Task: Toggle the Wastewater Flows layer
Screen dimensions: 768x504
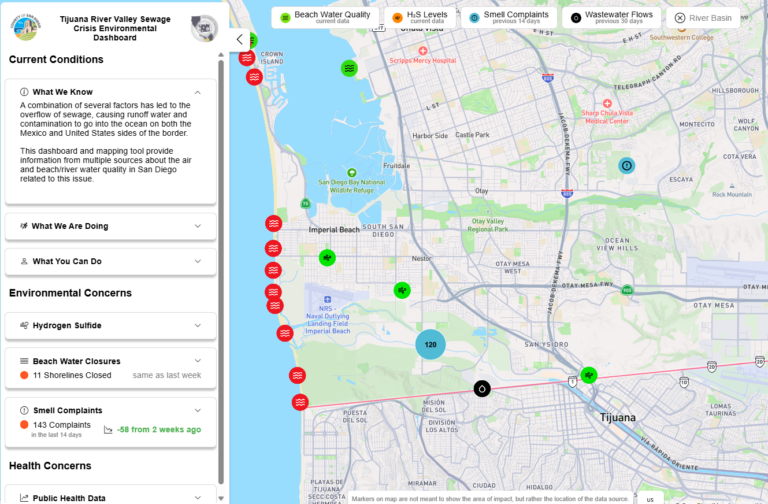Action: (x=611, y=18)
